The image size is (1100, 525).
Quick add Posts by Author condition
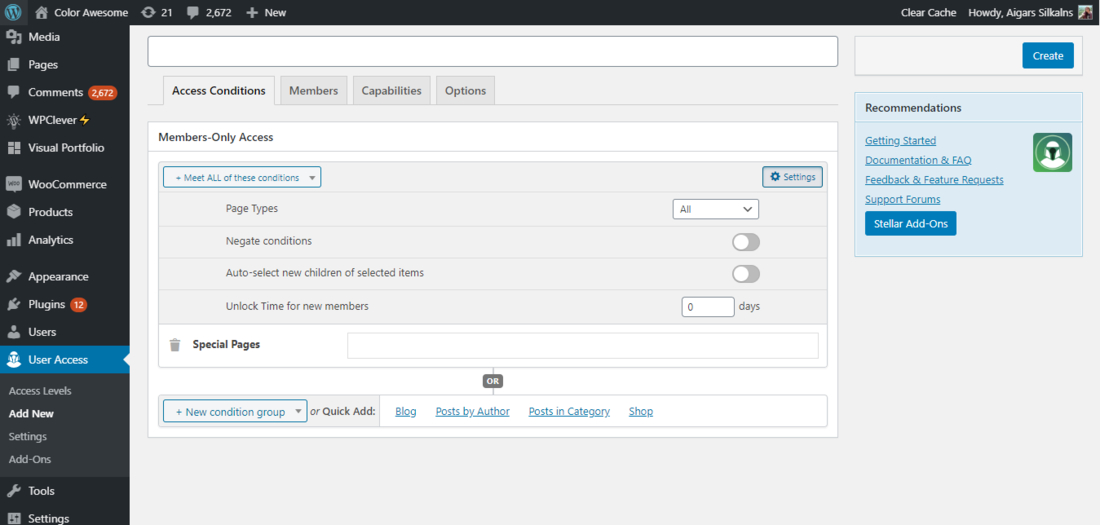click(473, 411)
